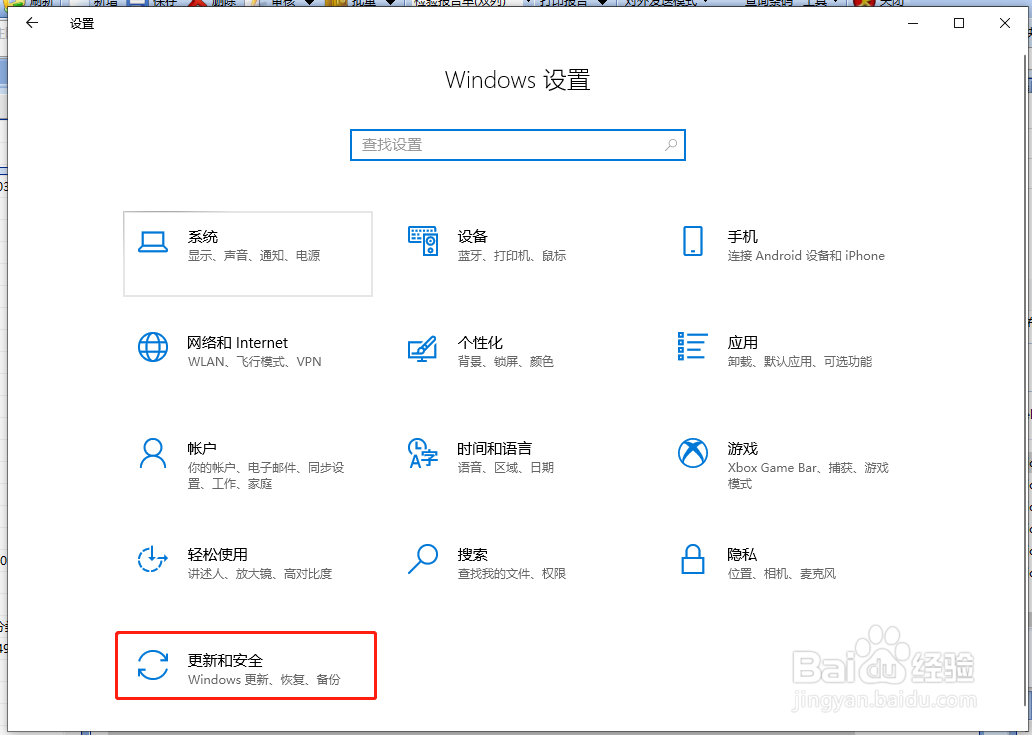Viewport: 1032px width, 735px height.
Task: Open 更新和安全 refresh arrows icon
Action: point(153,665)
